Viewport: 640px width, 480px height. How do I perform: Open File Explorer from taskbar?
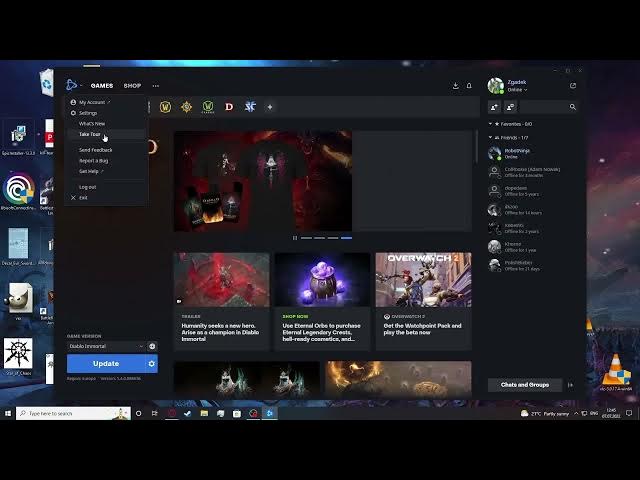[204, 413]
